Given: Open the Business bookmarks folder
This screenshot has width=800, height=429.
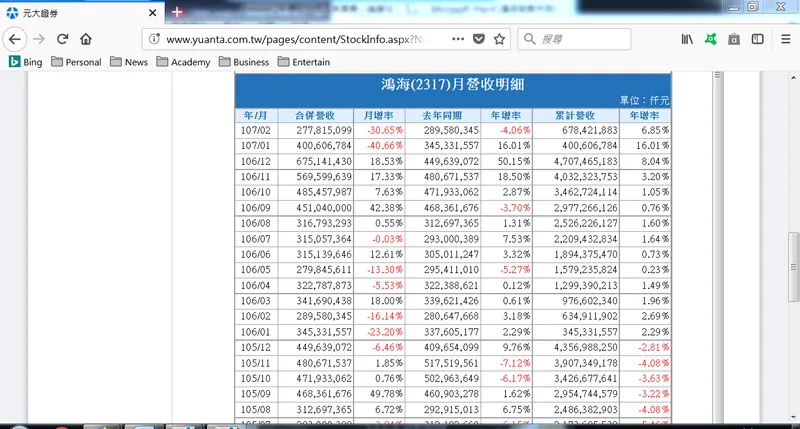Looking at the screenshot, I should 244,62.
